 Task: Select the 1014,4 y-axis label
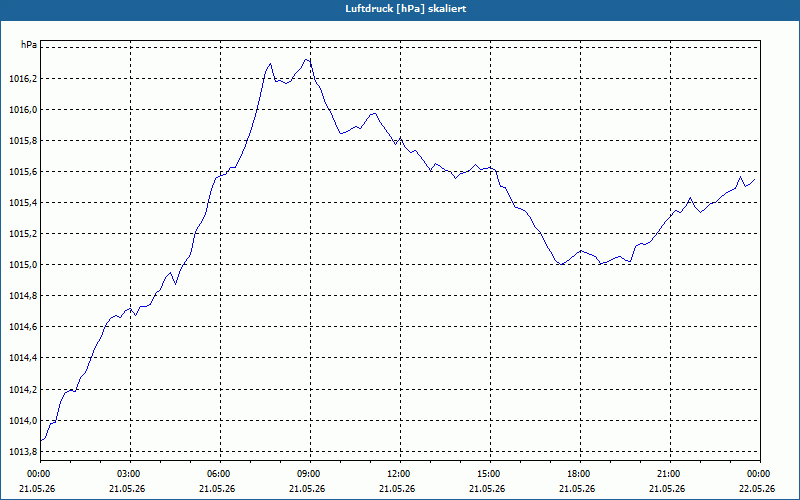[x=22, y=358]
